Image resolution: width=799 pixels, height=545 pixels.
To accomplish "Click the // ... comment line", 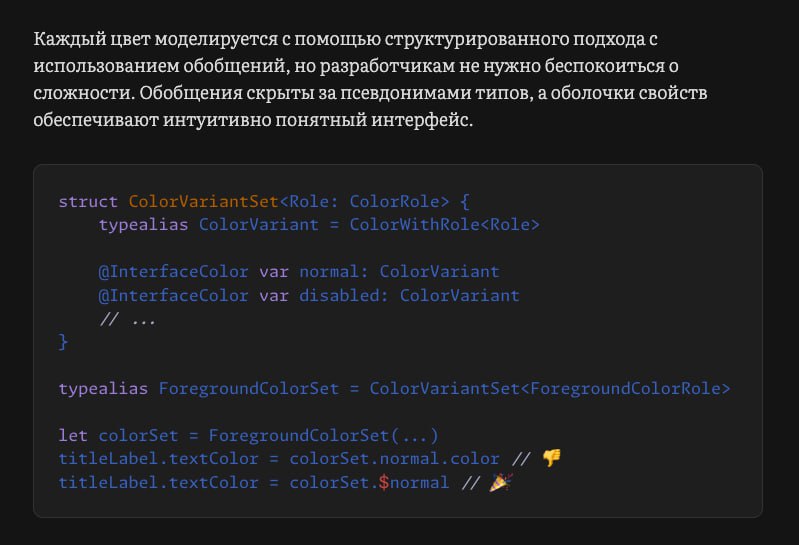I will pos(128,319).
